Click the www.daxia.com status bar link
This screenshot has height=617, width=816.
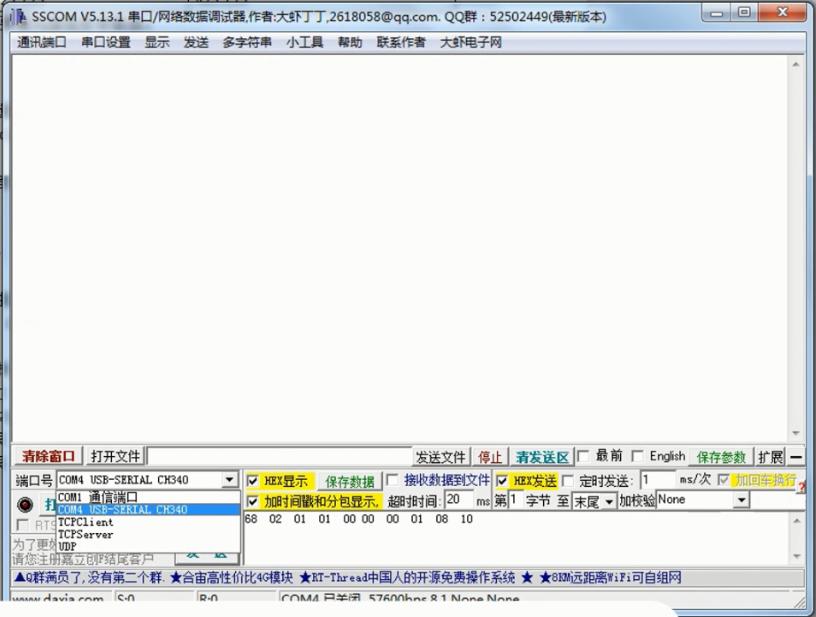tap(58, 600)
